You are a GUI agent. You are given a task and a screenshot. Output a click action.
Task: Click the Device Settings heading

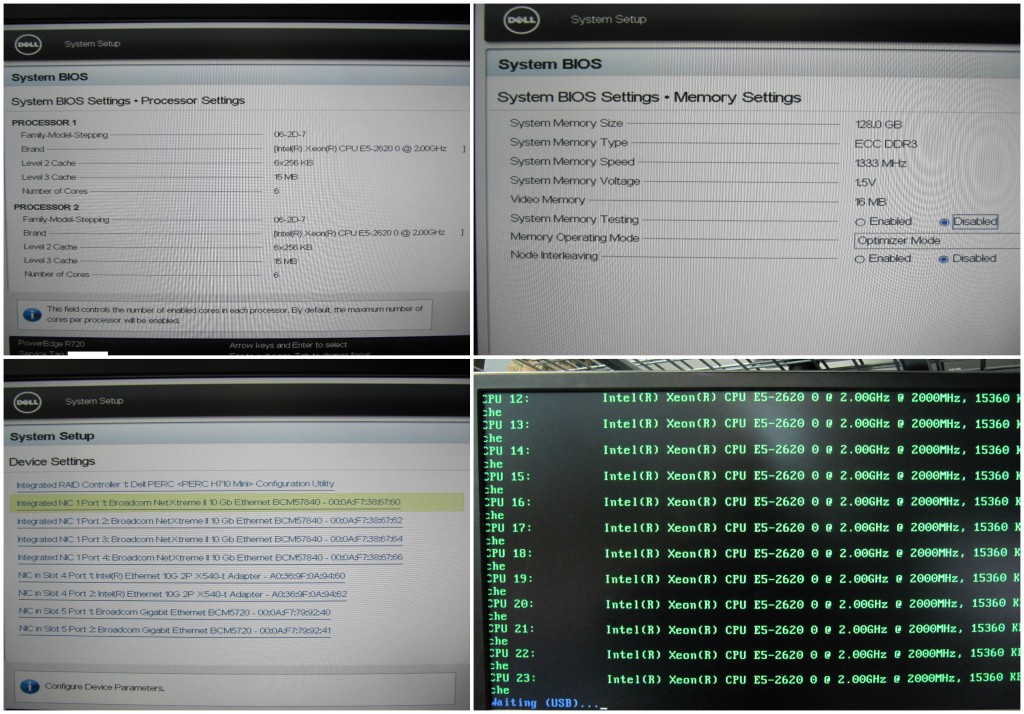pyautogui.click(x=52, y=461)
